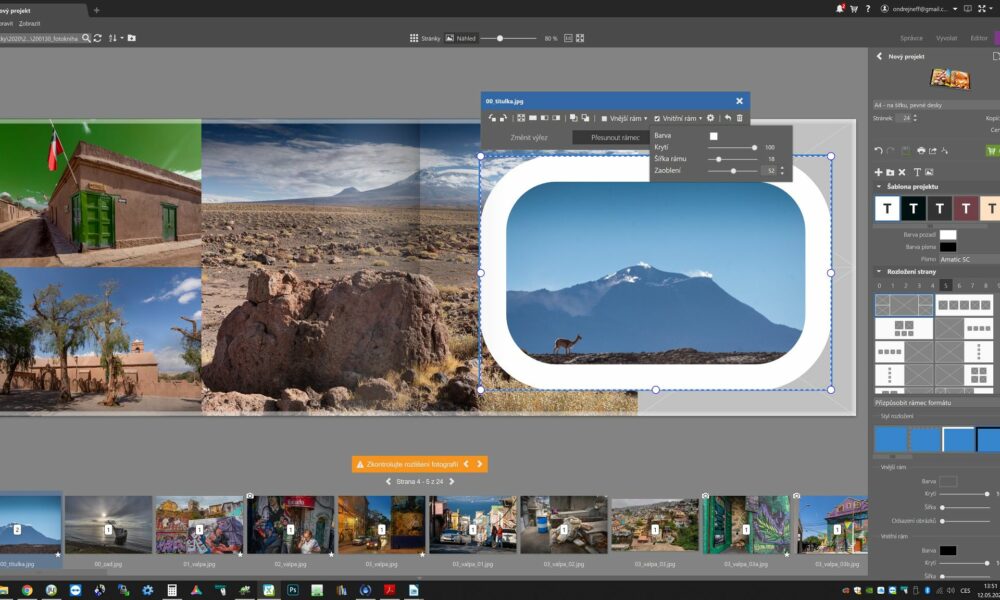Insert an image placeholder icon
This screenshot has height=600, width=1000.
coord(929,172)
